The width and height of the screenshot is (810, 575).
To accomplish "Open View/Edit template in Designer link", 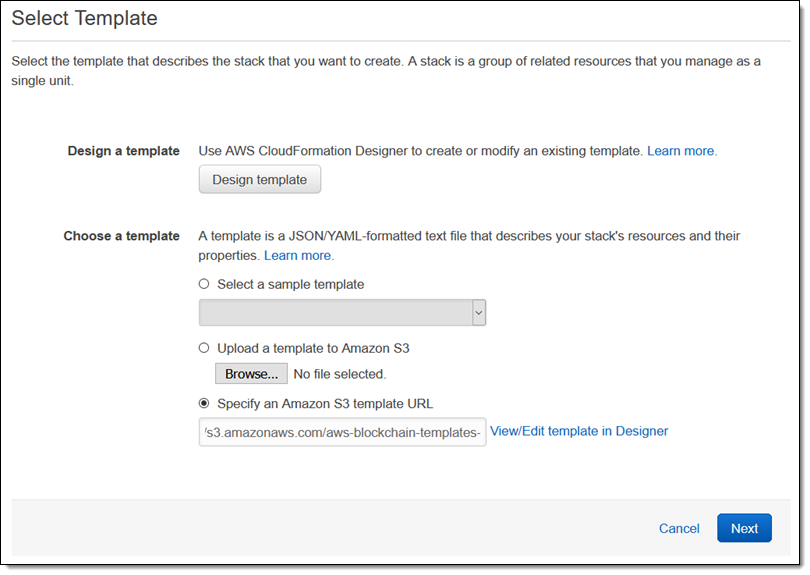I will [579, 431].
